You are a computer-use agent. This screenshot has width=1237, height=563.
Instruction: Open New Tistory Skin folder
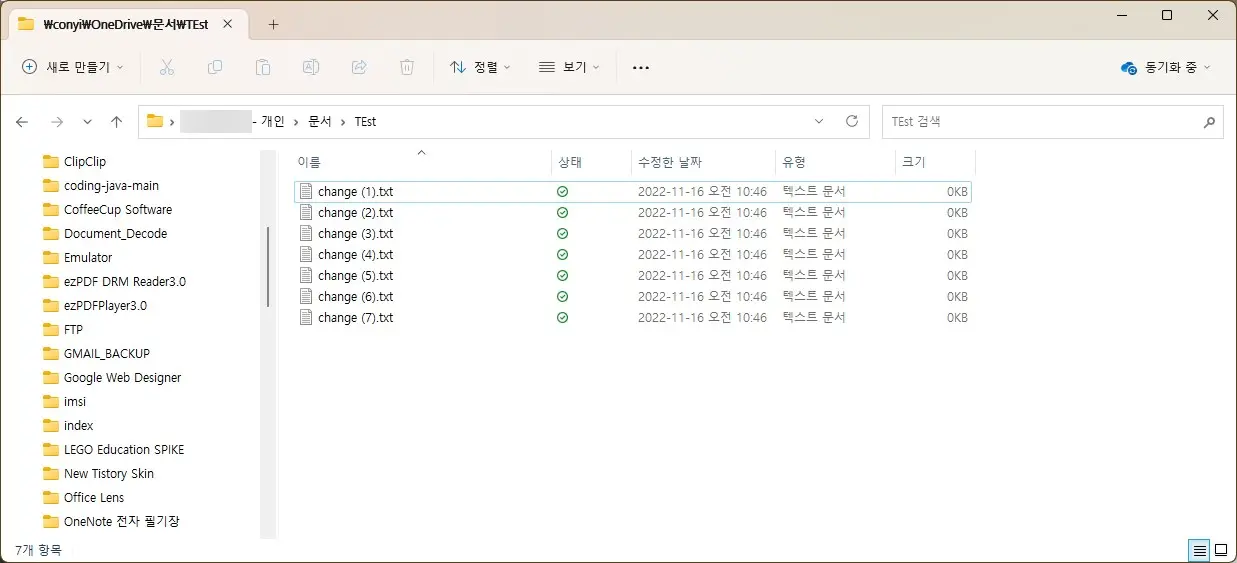click(x=109, y=473)
